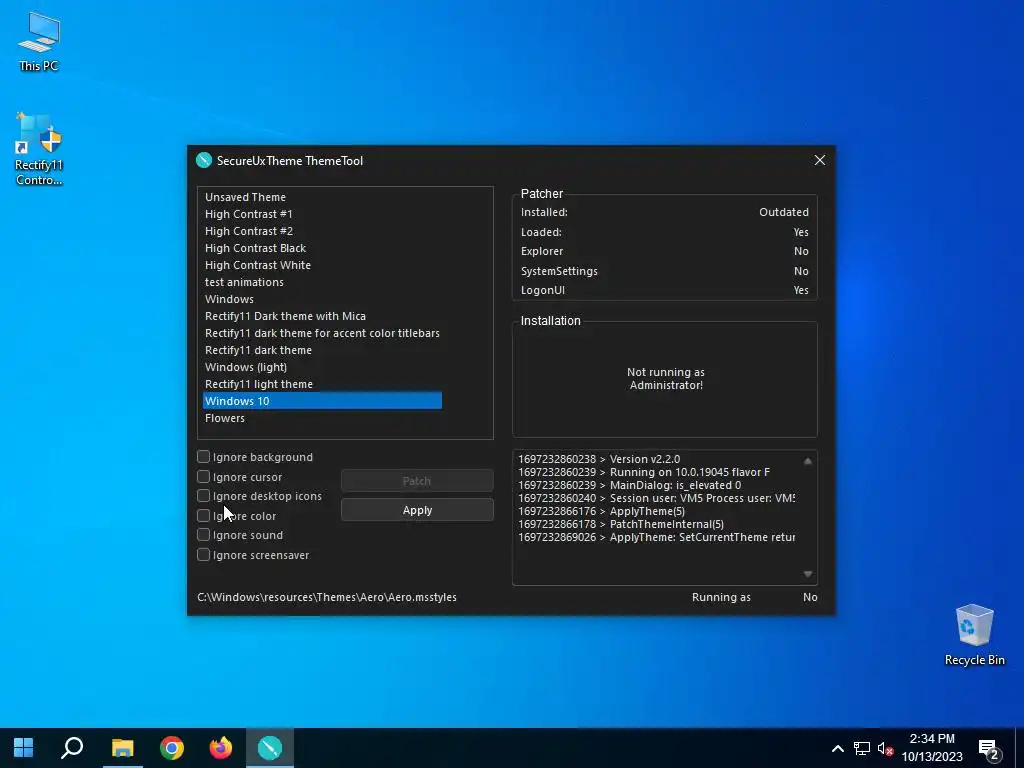Click the SystemSettings status row

664,271
